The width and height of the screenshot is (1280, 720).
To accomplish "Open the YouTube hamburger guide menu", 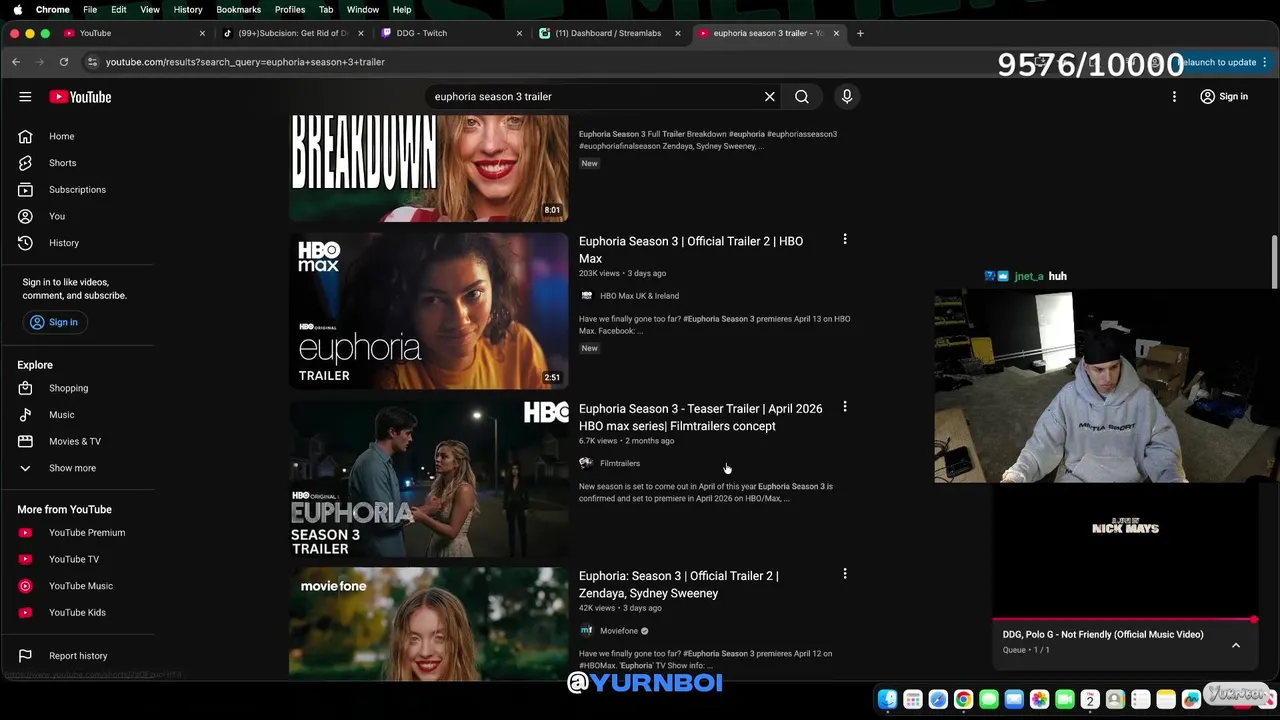I will pyautogui.click(x=25, y=97).
